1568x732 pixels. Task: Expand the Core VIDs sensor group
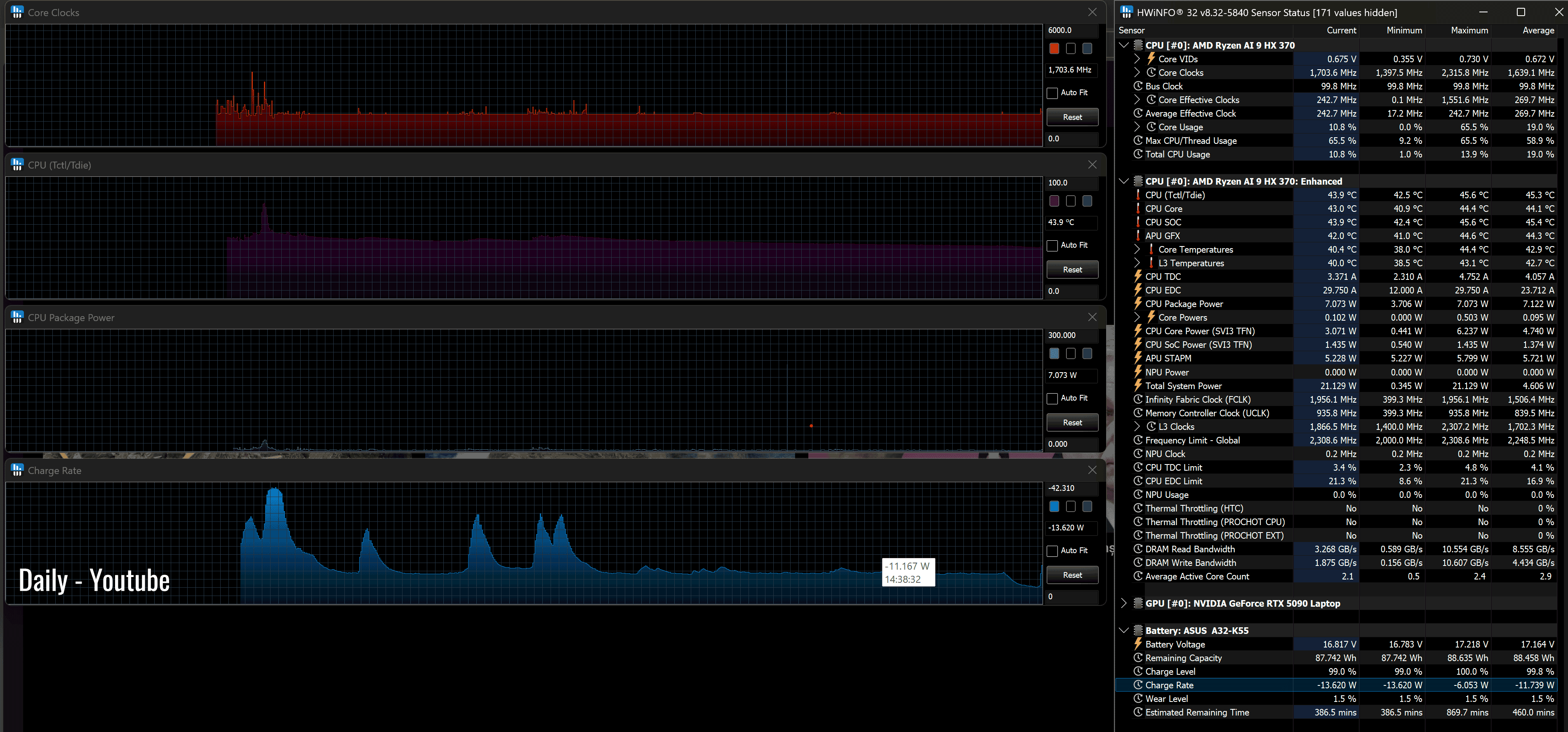click(1137, 59)
